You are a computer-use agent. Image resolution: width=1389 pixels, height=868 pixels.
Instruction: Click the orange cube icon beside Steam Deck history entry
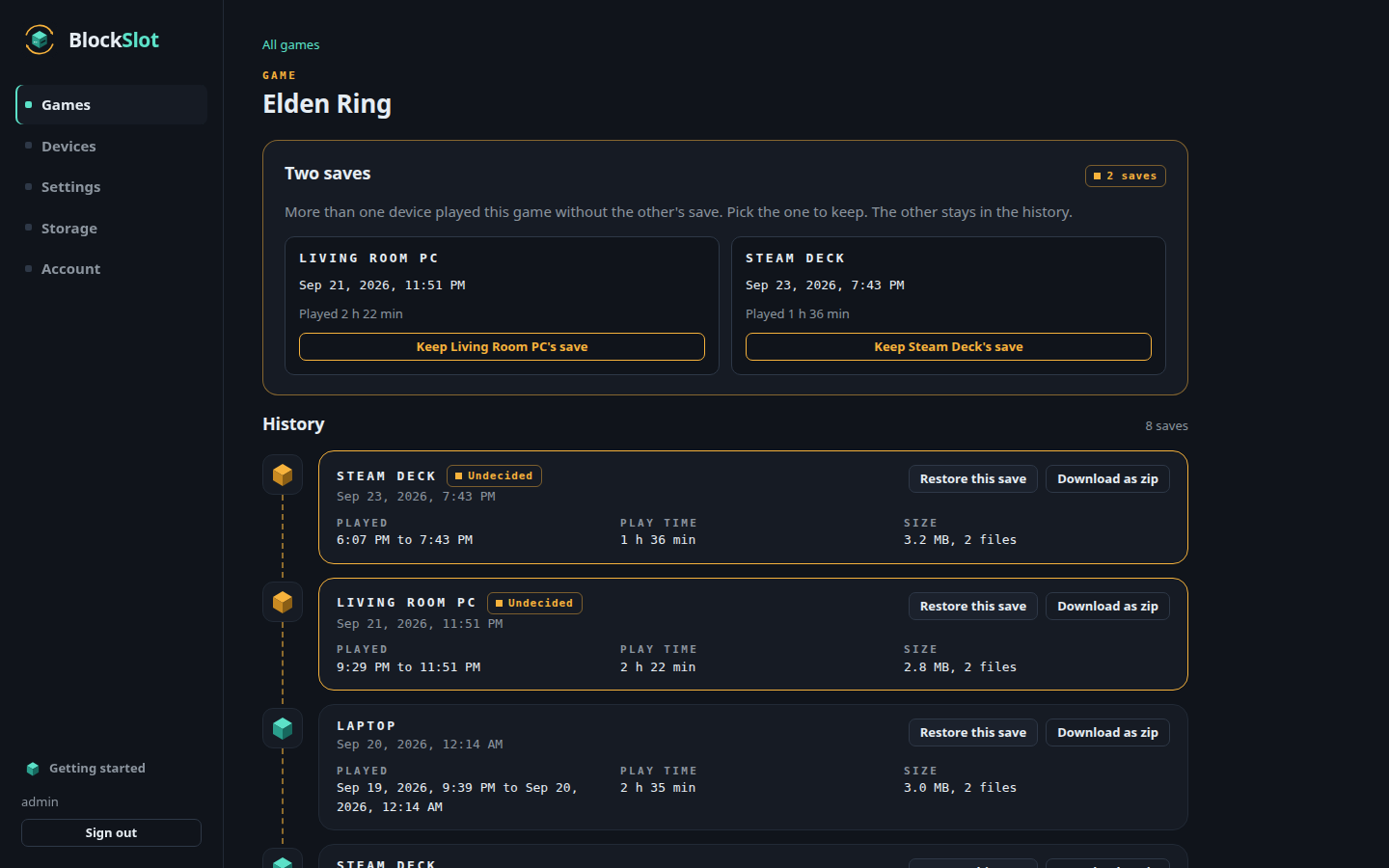pyautogui.click(x=283, y=475)
